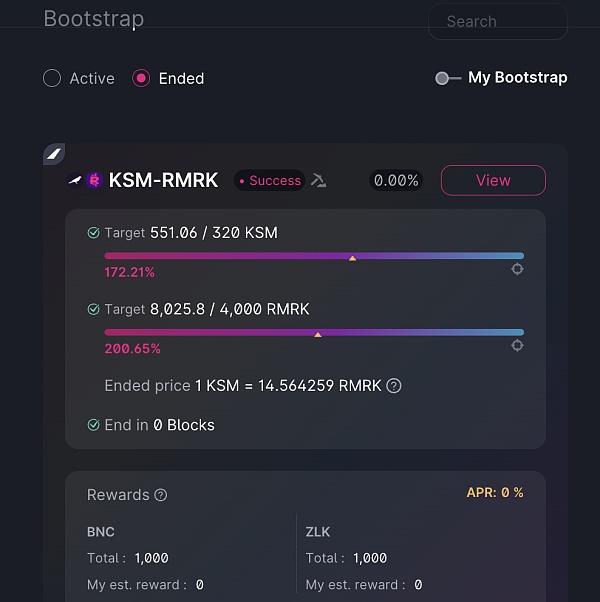Click the crosshair icon under RMRK progress bar
This screenshot has width=600, height=602.
point(517,346)
